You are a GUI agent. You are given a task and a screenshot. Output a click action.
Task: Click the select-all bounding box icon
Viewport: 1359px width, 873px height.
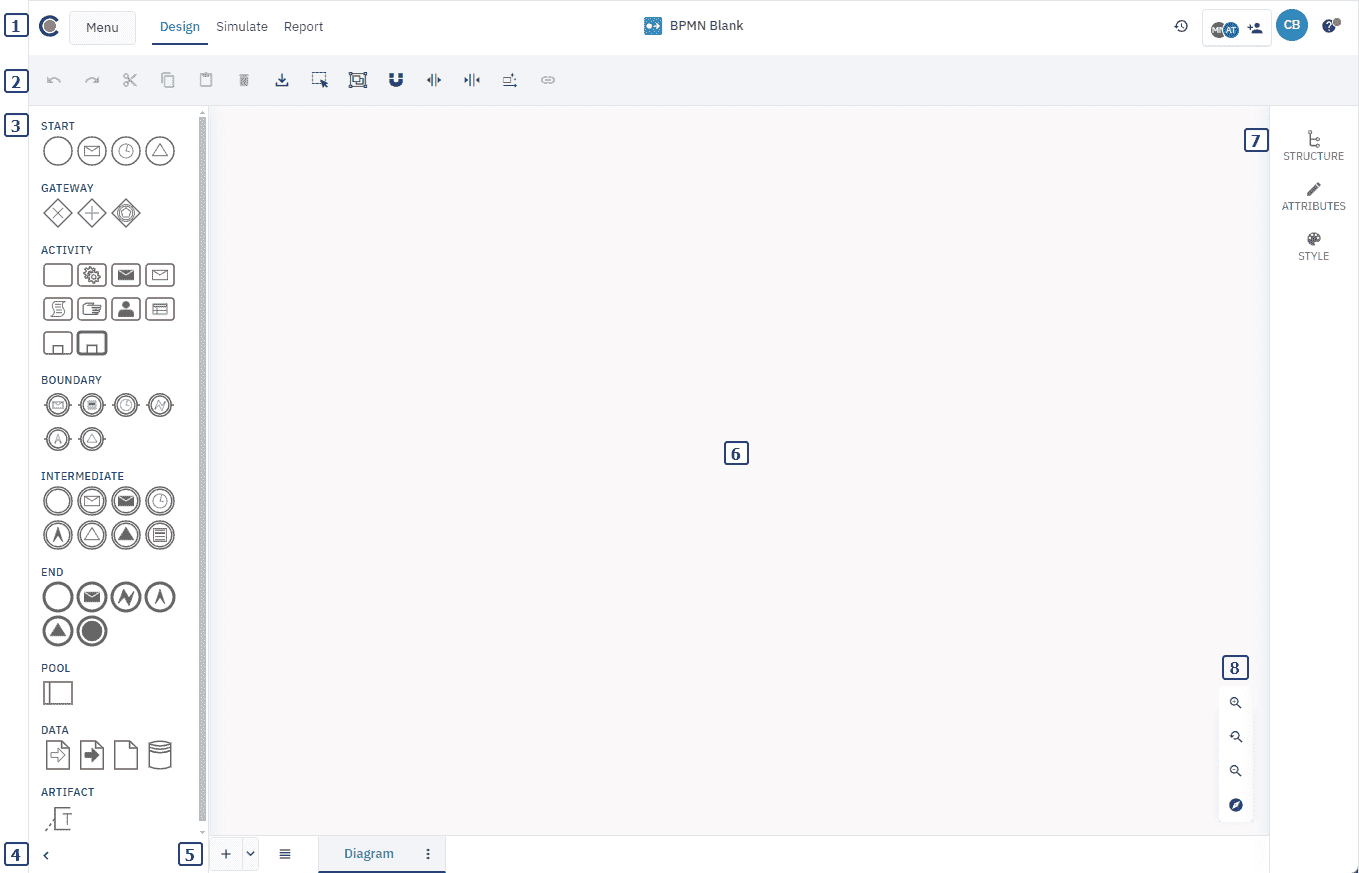coord(358,80)
